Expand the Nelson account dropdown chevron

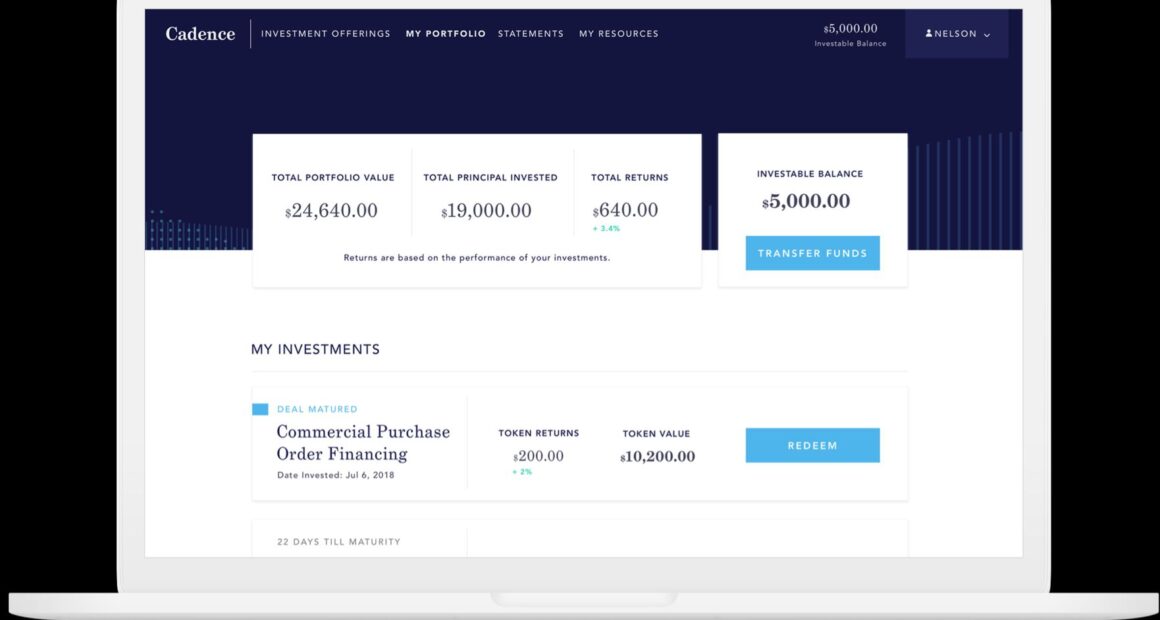(987, 35)
